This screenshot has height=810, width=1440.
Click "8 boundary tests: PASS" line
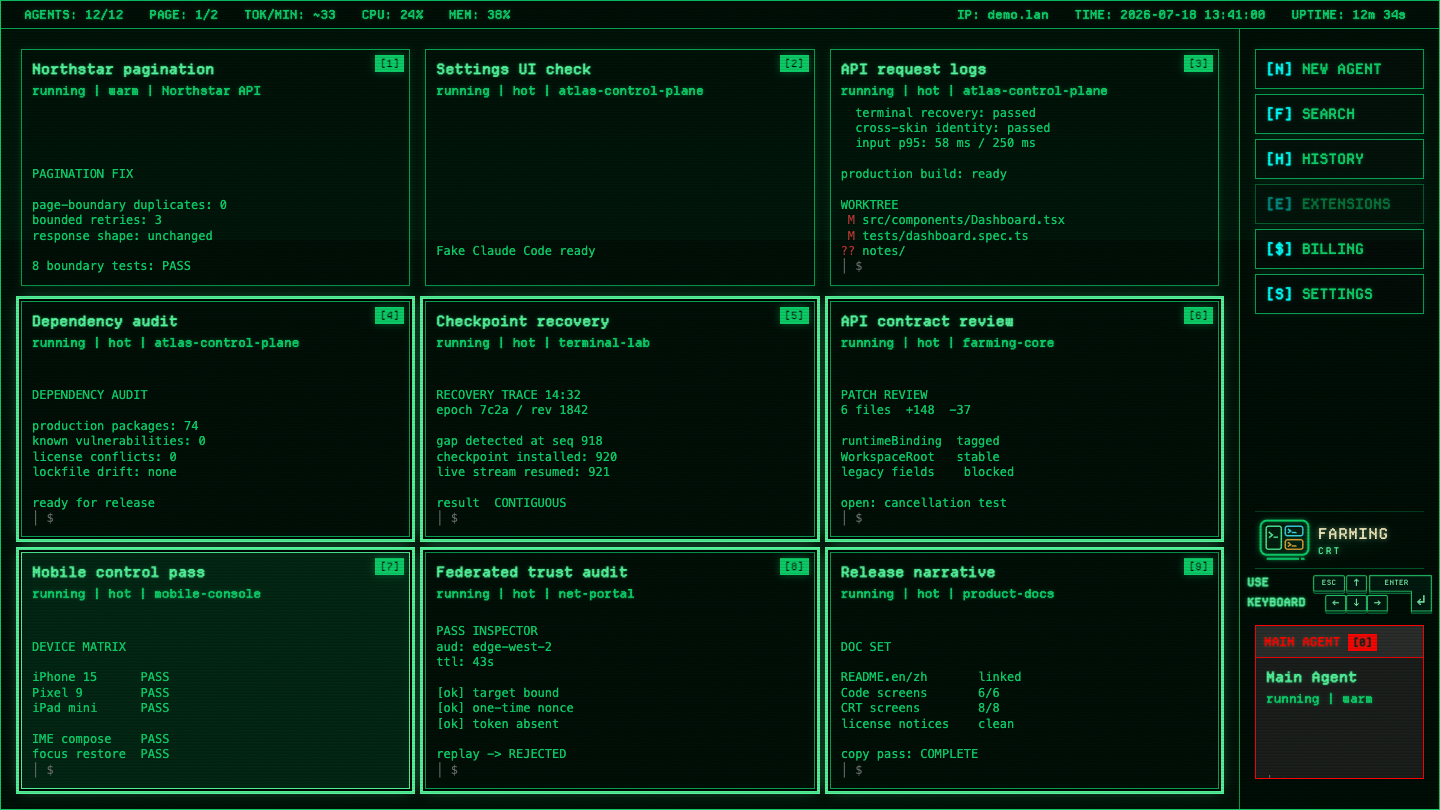111,266
